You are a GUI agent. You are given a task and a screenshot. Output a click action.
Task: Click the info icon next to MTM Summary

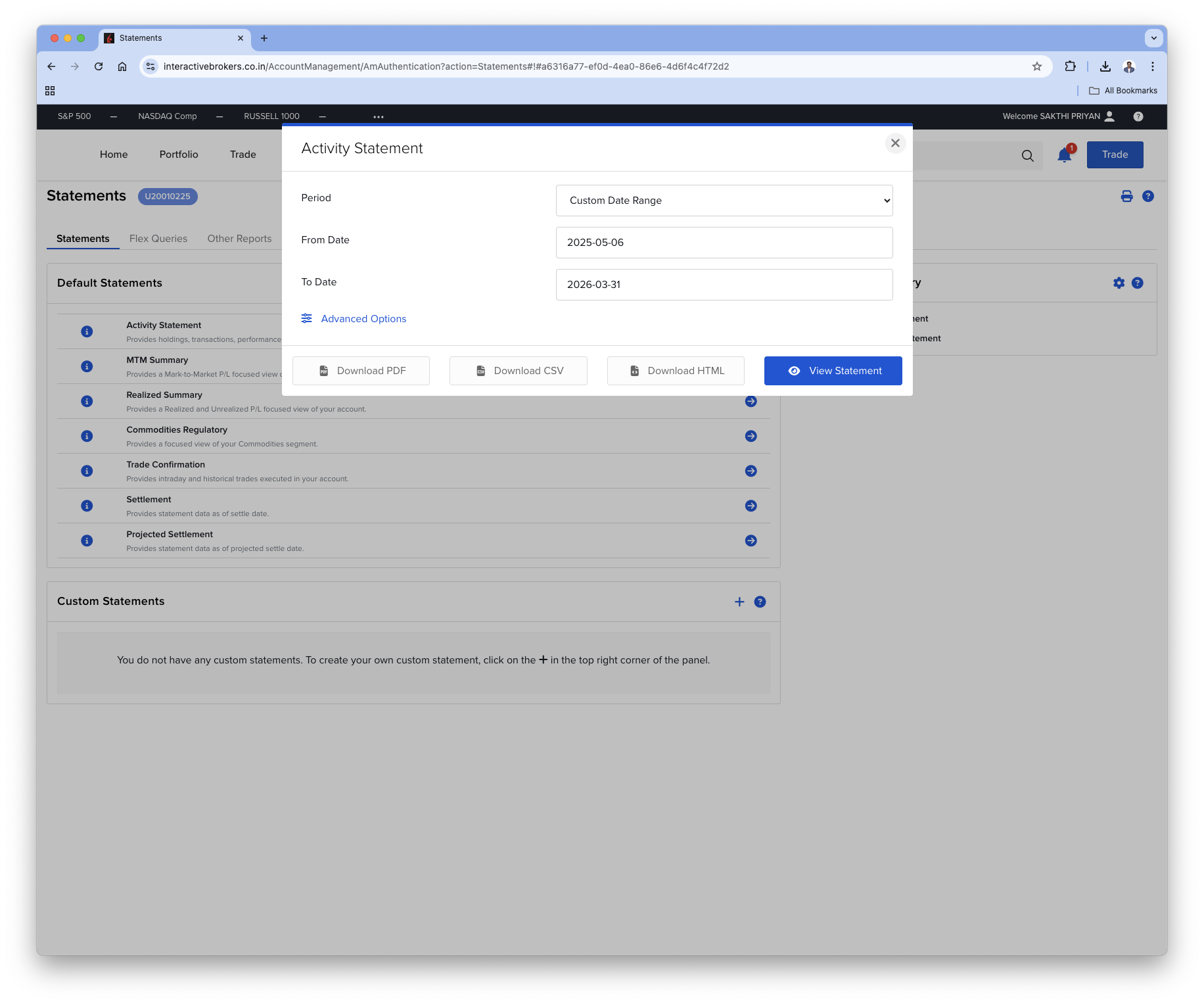click(x=87, y=366)
